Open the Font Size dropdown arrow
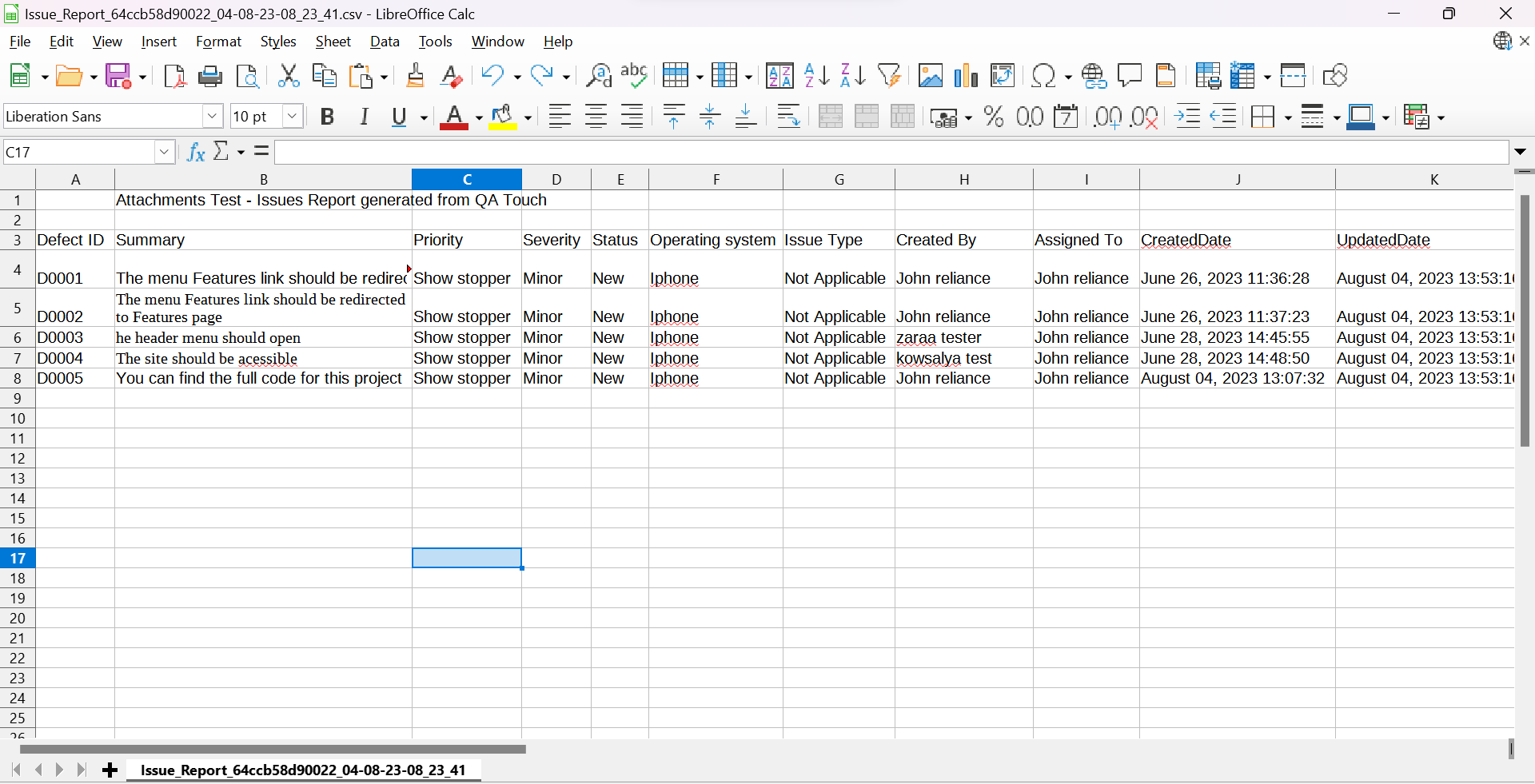The height and width of the screenshot is (784, 1535). 293,117
